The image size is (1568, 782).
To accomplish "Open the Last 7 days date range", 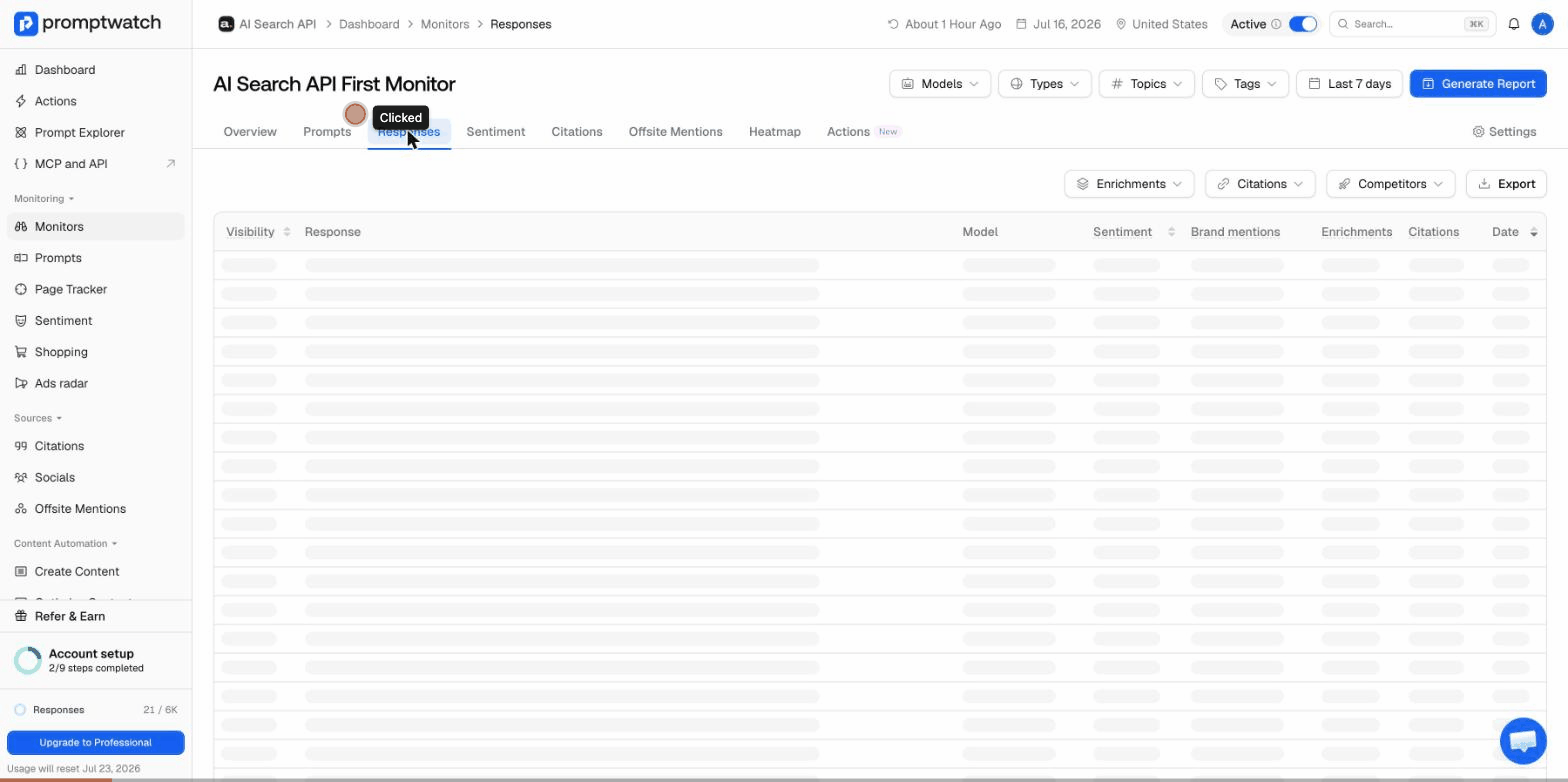I will [x=1350, y=84].
